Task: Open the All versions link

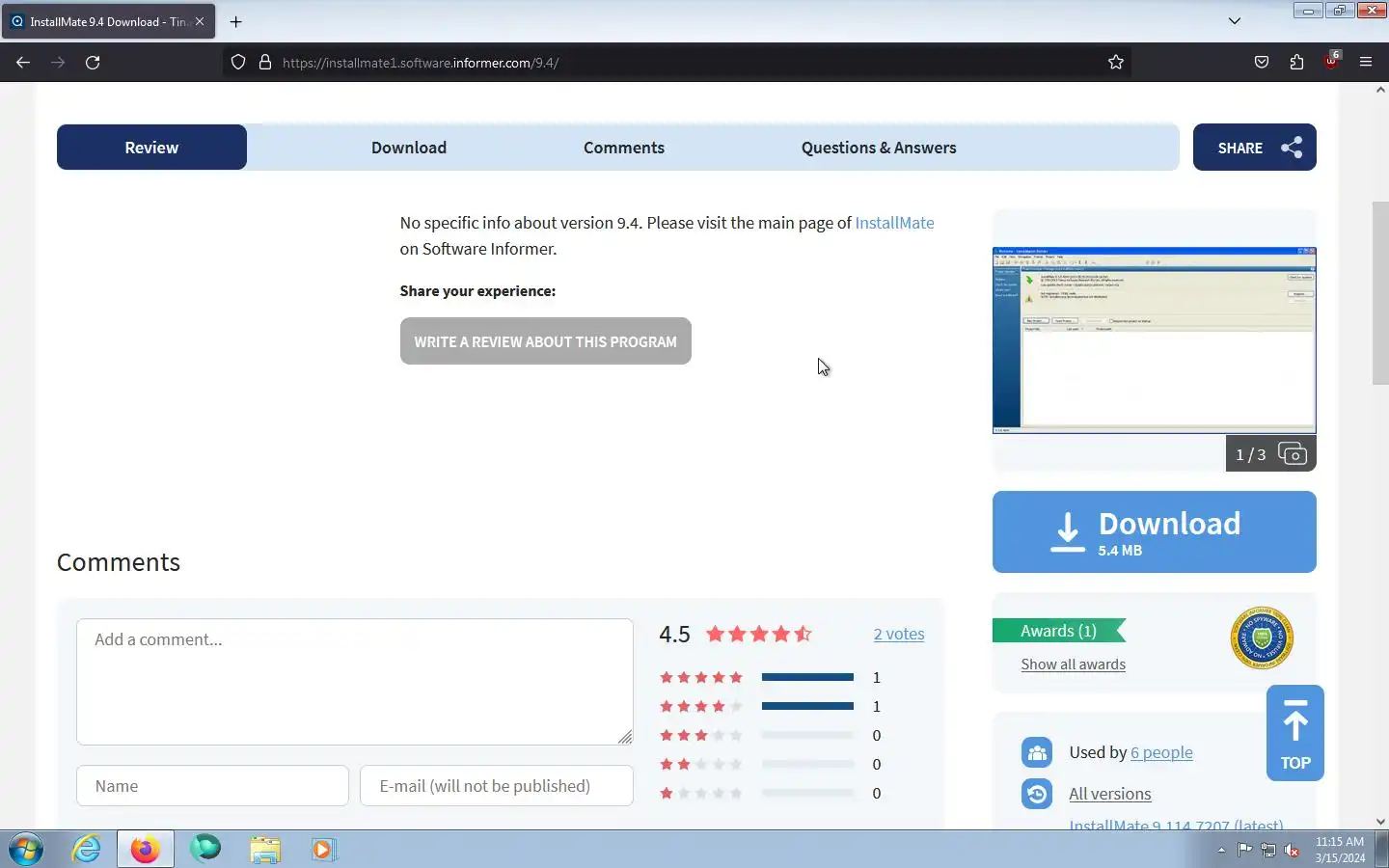Action: click(1110, 794)
